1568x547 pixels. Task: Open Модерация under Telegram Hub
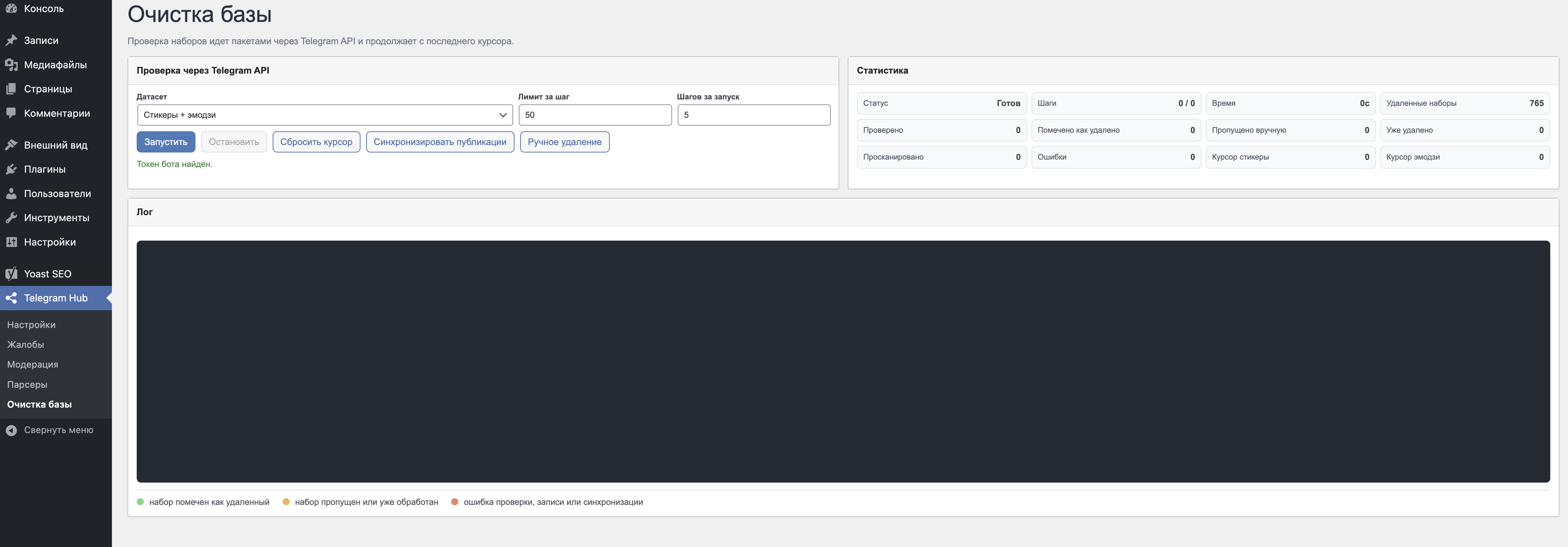click(32, 364)
